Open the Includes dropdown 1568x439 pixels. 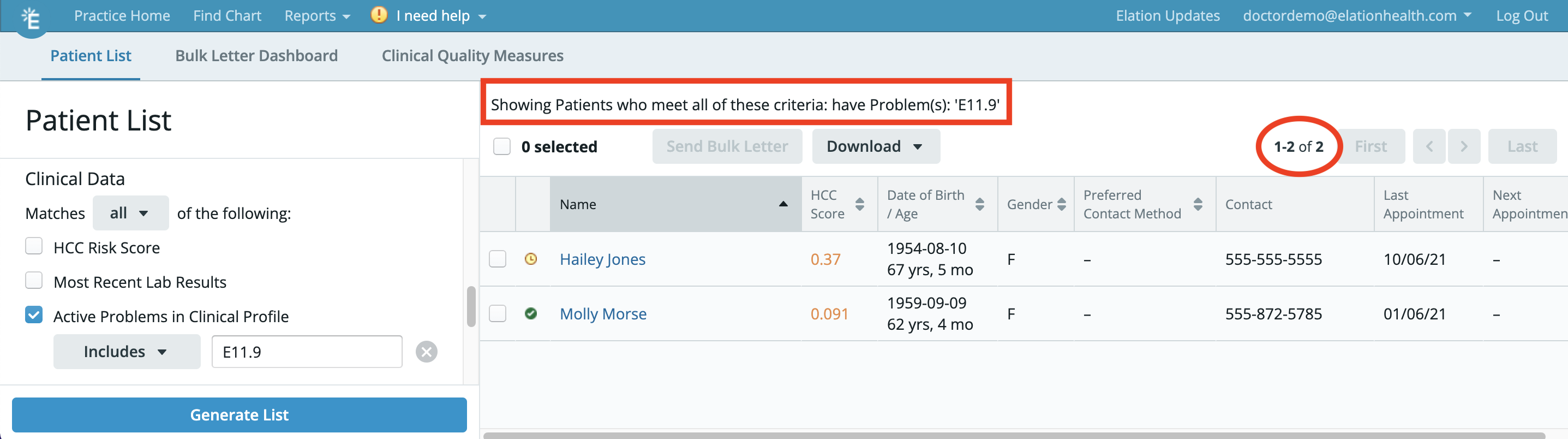click(x=126, y=351)
